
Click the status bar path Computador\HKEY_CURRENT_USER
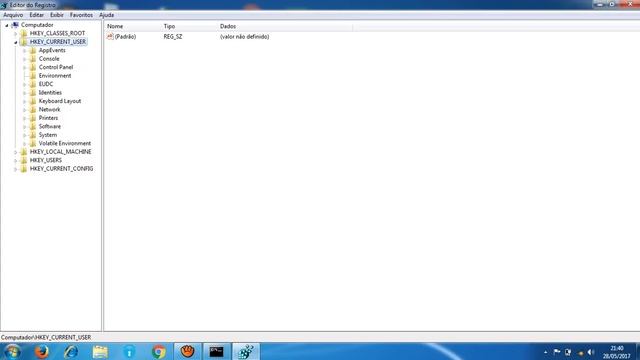point(46,338)
